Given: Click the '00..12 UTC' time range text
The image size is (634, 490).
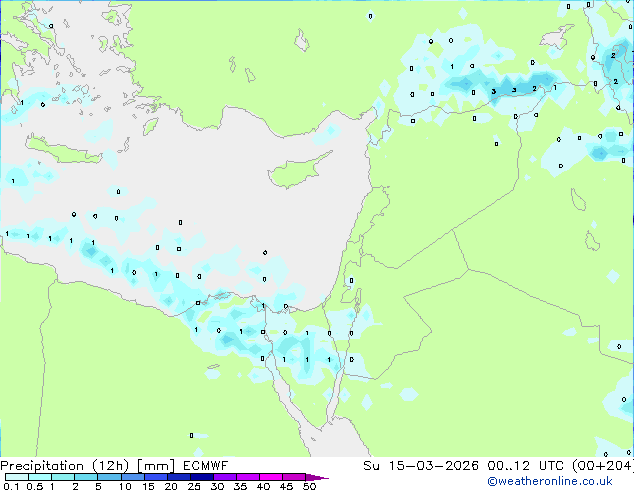Looking at the screenshot, I should tap(526, 466).
